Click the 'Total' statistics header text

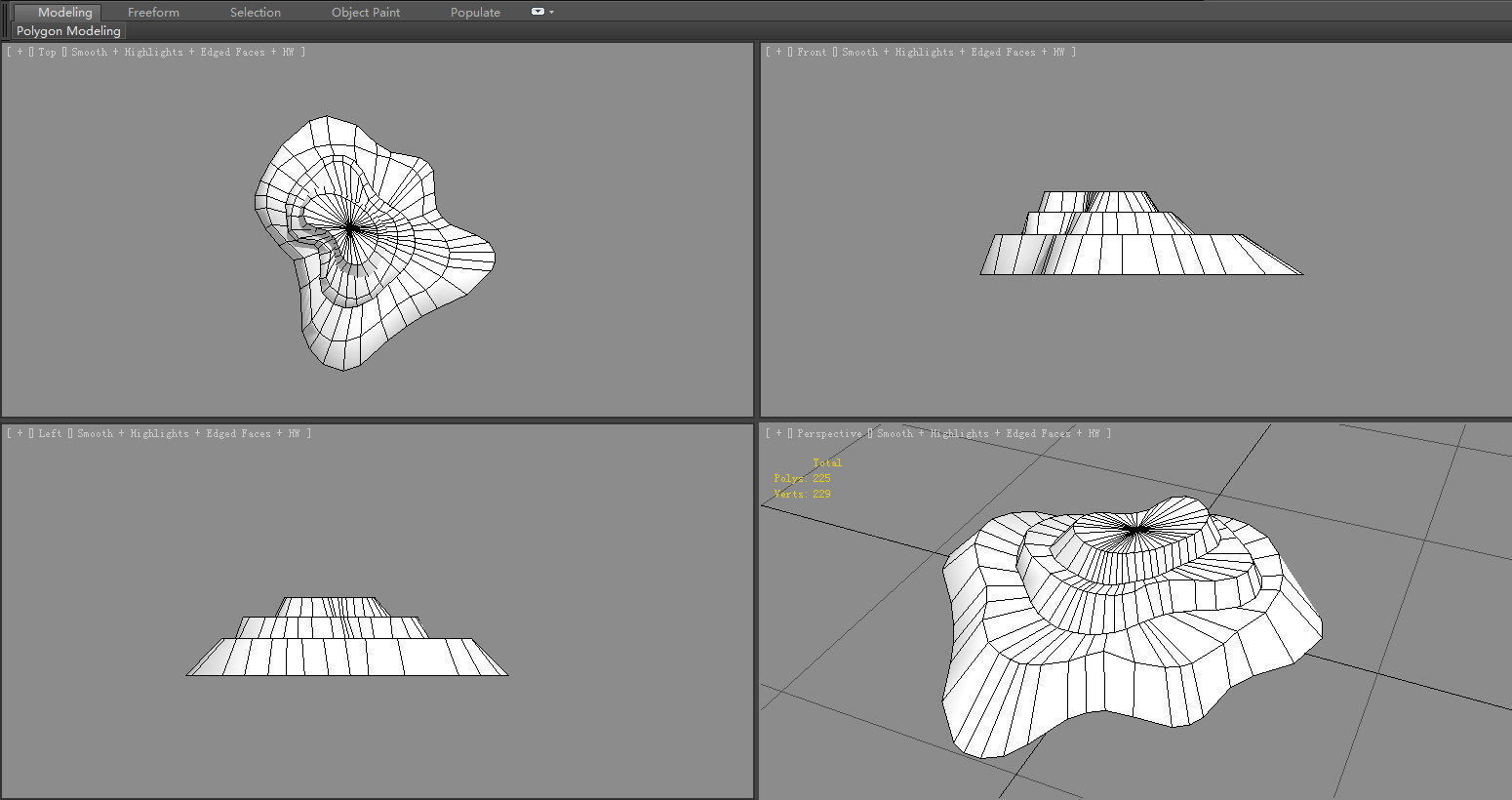pos(827,462)
